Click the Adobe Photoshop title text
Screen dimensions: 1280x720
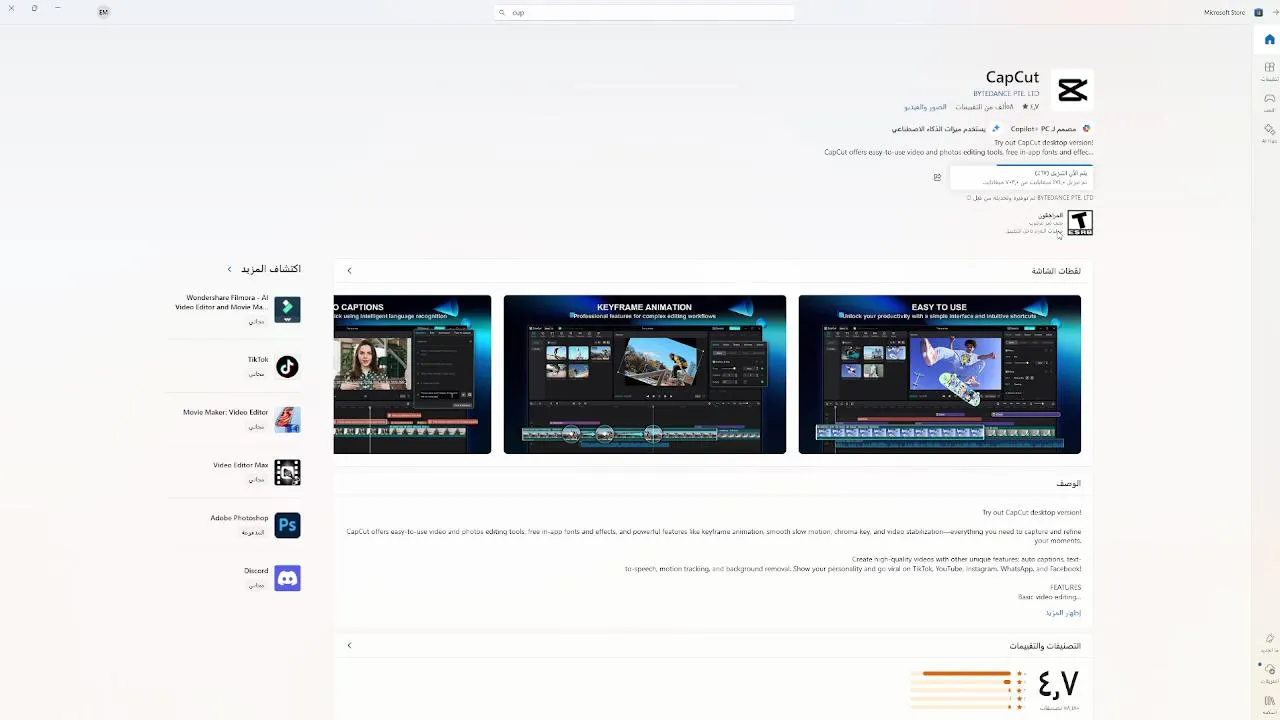point(239,518)
